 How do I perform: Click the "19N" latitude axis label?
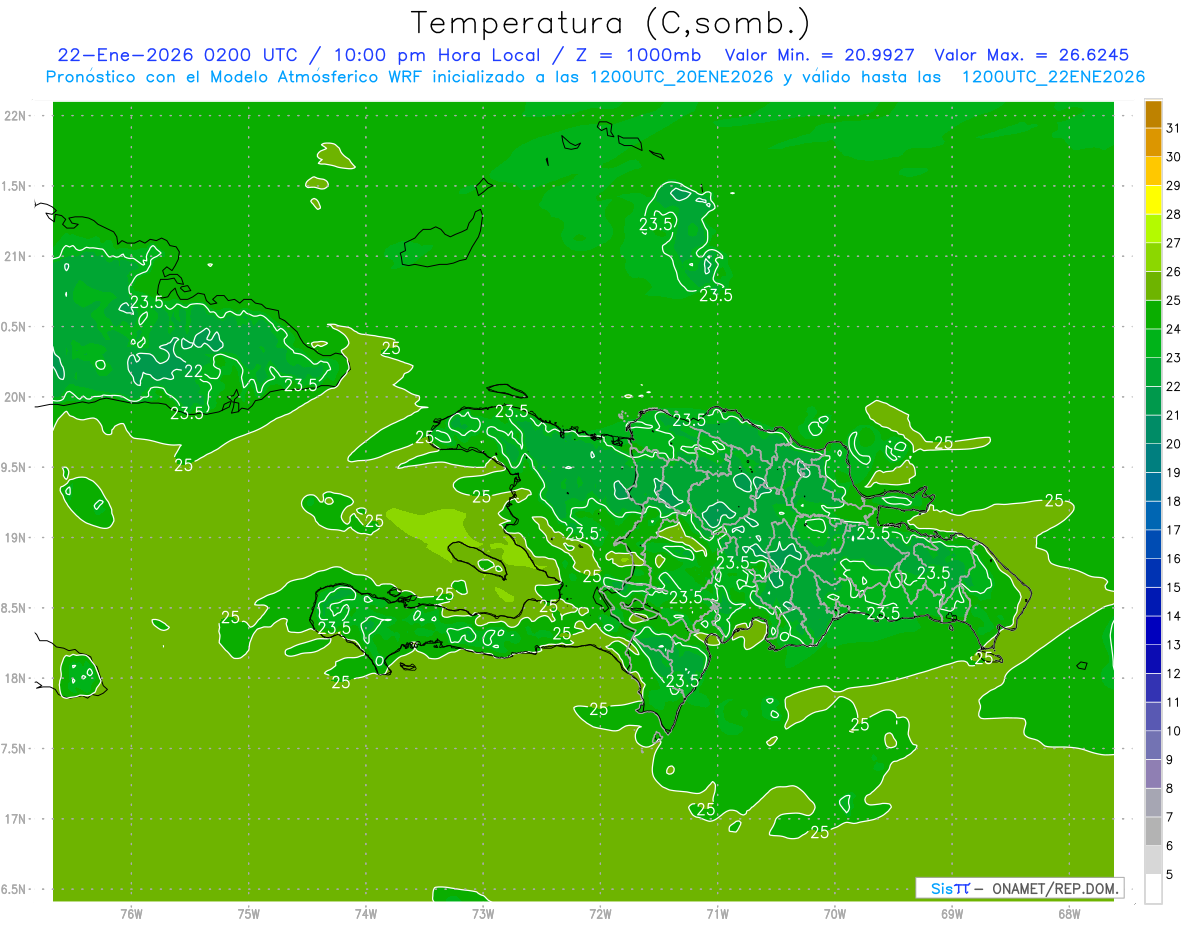pyautogui.click(x=15, y=537)
